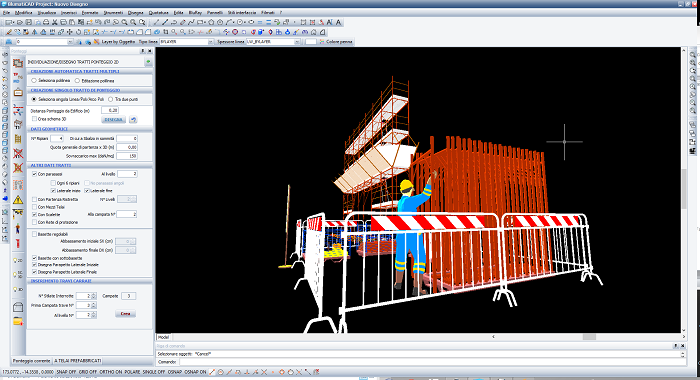Uncheck the Con parasassi checkbox
Viewport: 700px width, 380px height.
(34, 174)
